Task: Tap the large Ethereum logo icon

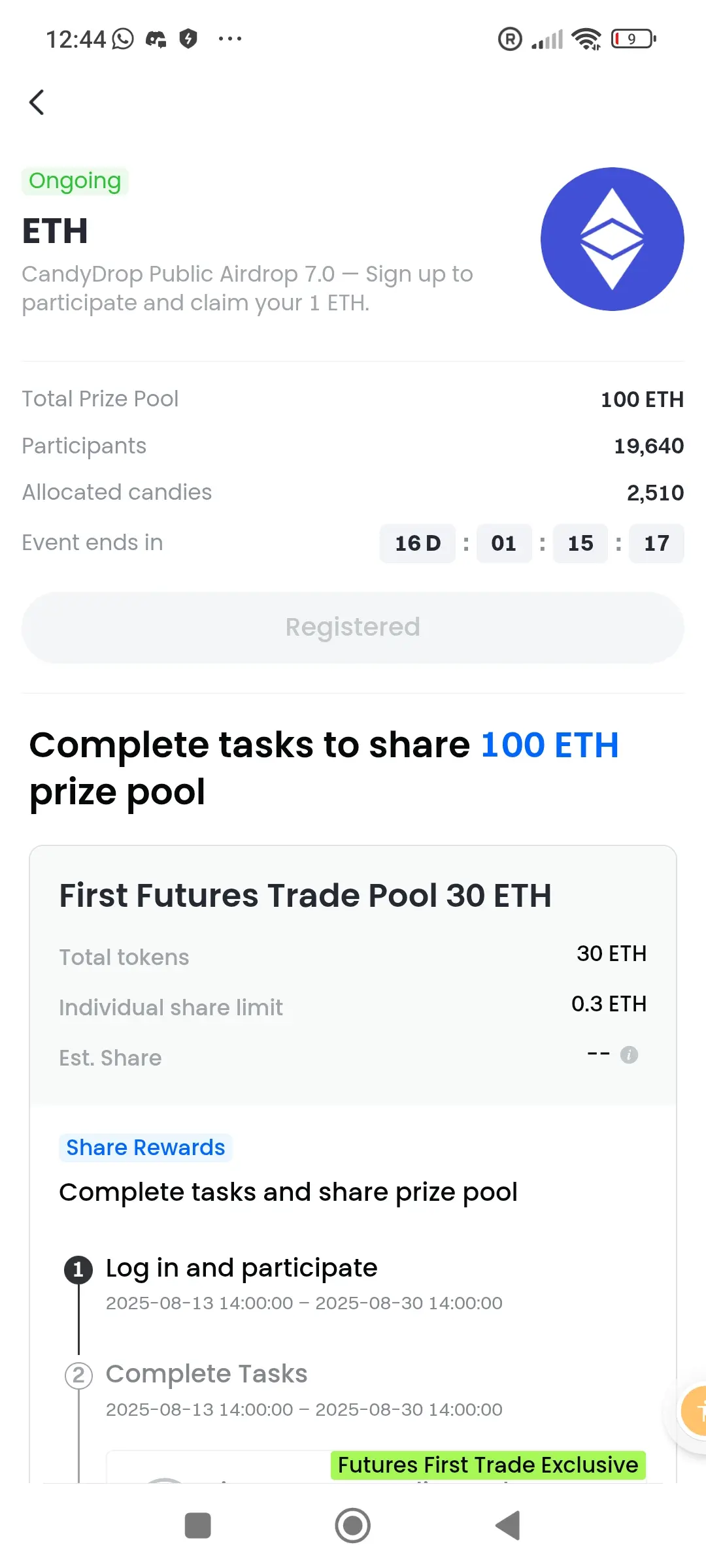Action: [x=612, y=239]
